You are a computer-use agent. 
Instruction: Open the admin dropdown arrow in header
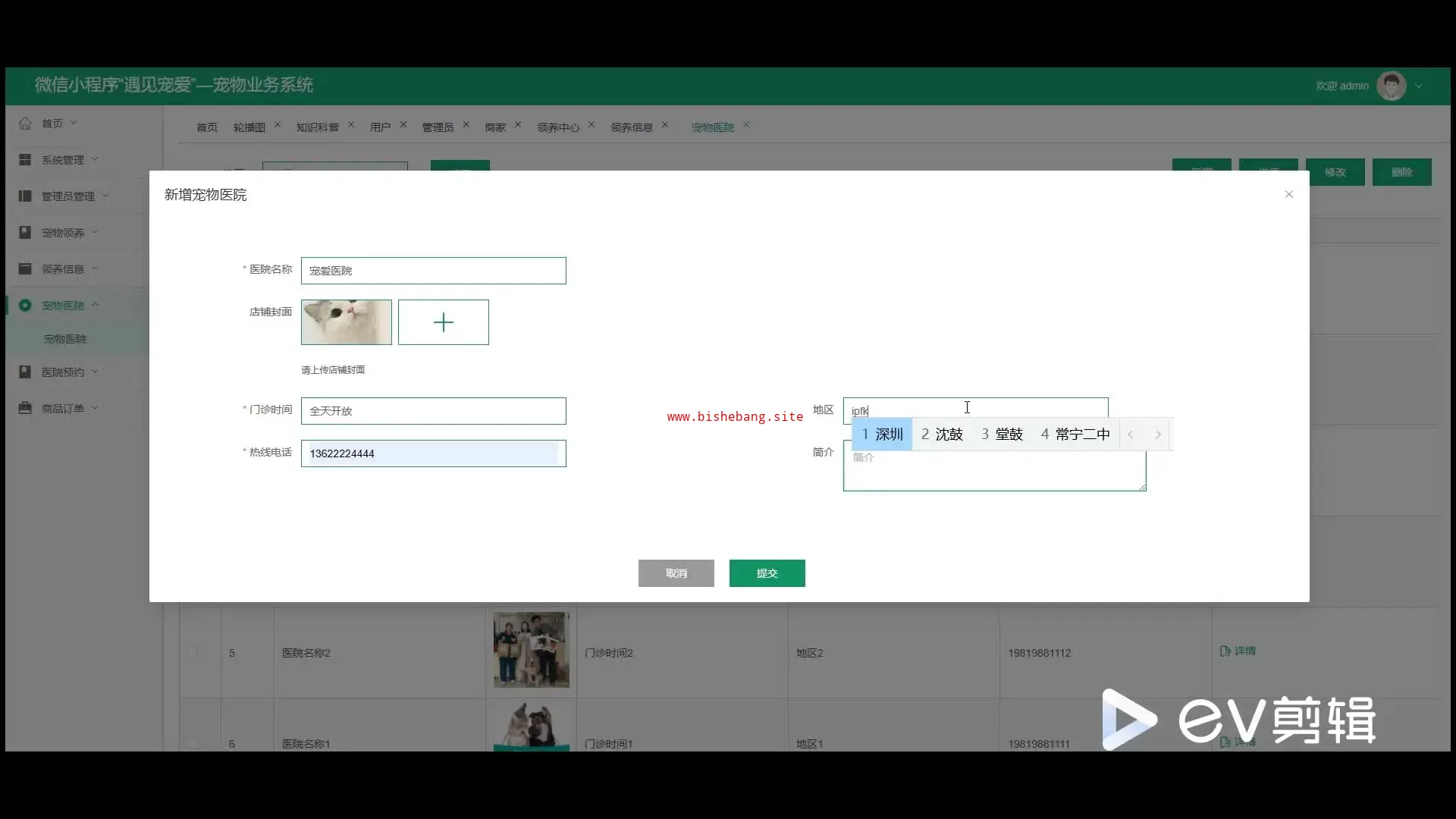1419,86
